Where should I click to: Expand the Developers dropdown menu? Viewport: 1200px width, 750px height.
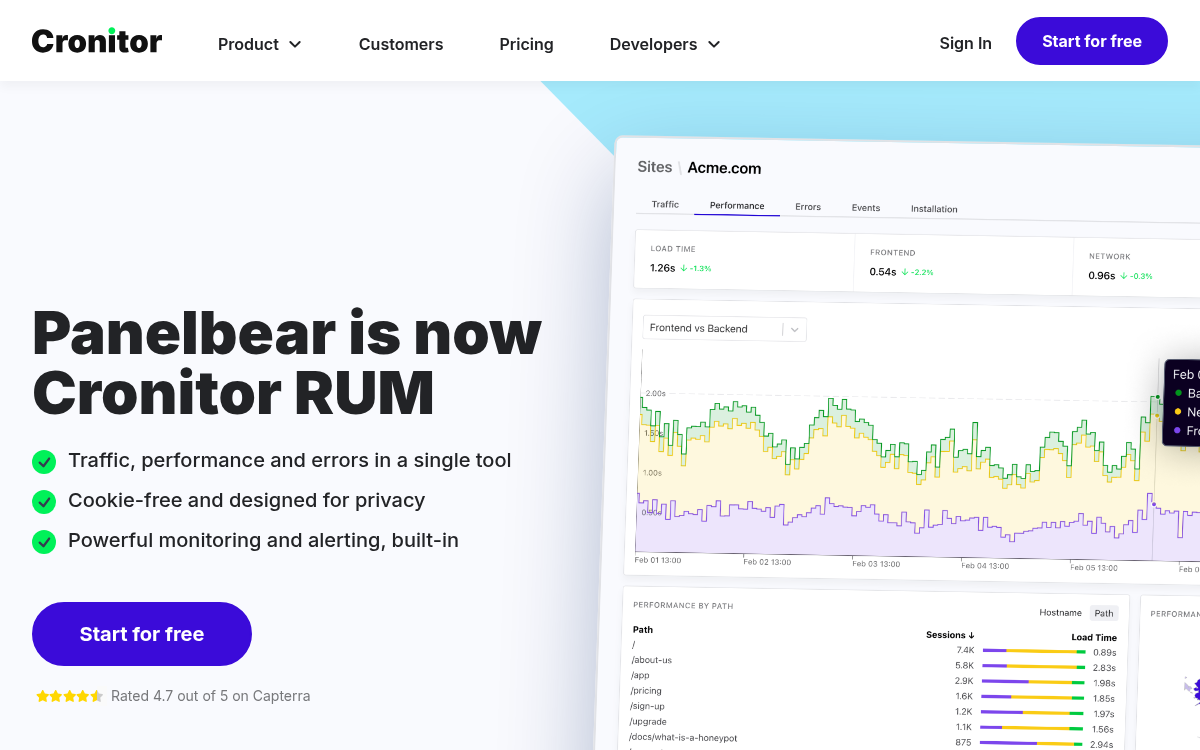[665, 44]
